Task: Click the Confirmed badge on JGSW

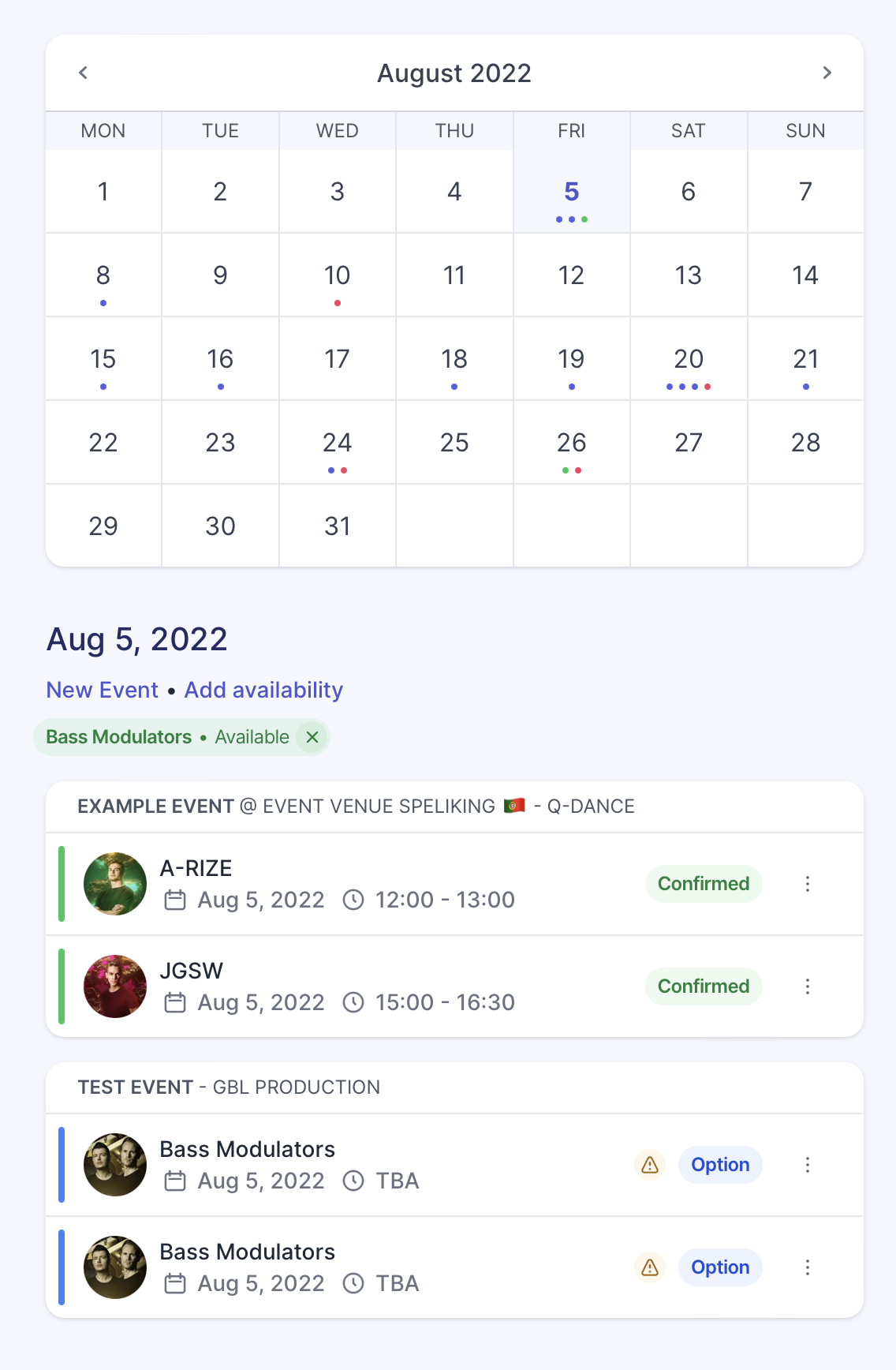Action: 704,986
